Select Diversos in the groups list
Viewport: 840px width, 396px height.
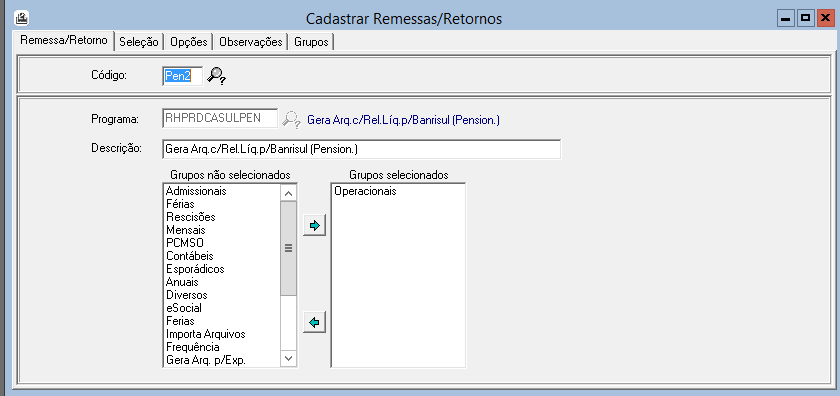(x=186, y=295)
